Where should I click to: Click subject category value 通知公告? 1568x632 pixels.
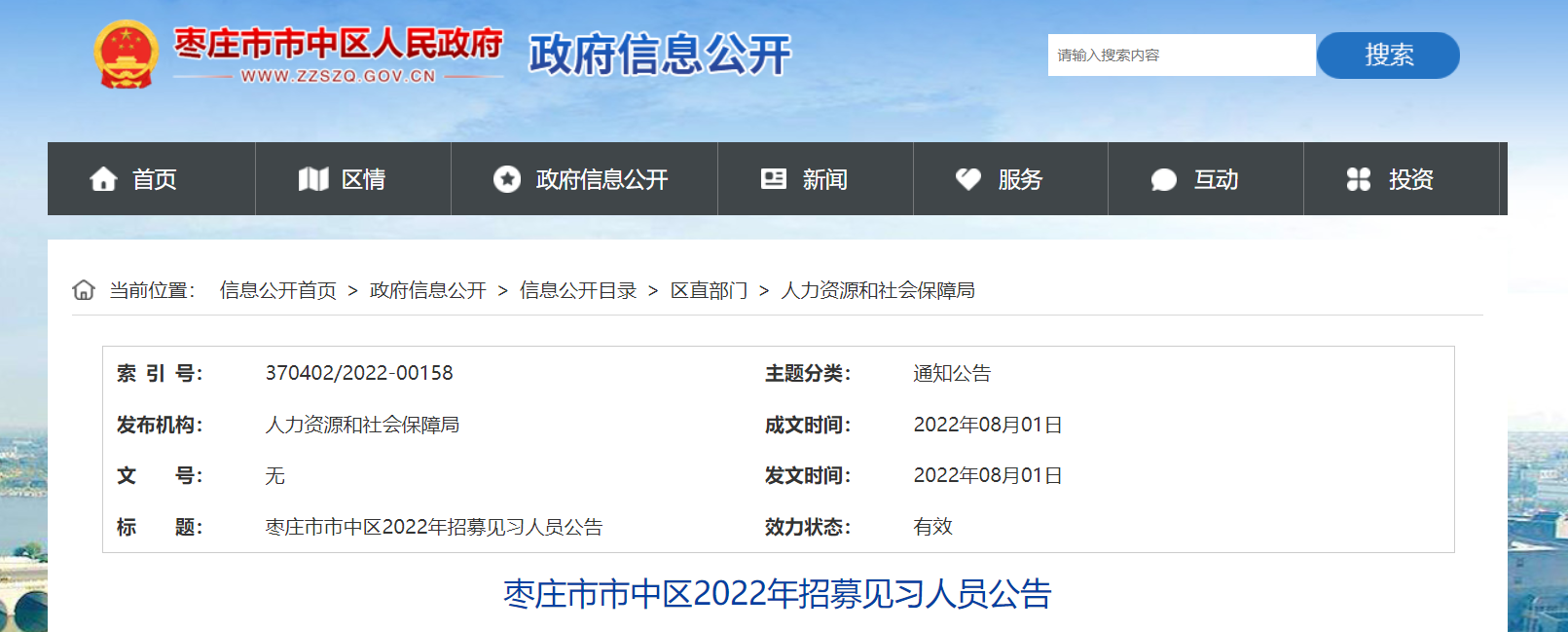[952, 373]
